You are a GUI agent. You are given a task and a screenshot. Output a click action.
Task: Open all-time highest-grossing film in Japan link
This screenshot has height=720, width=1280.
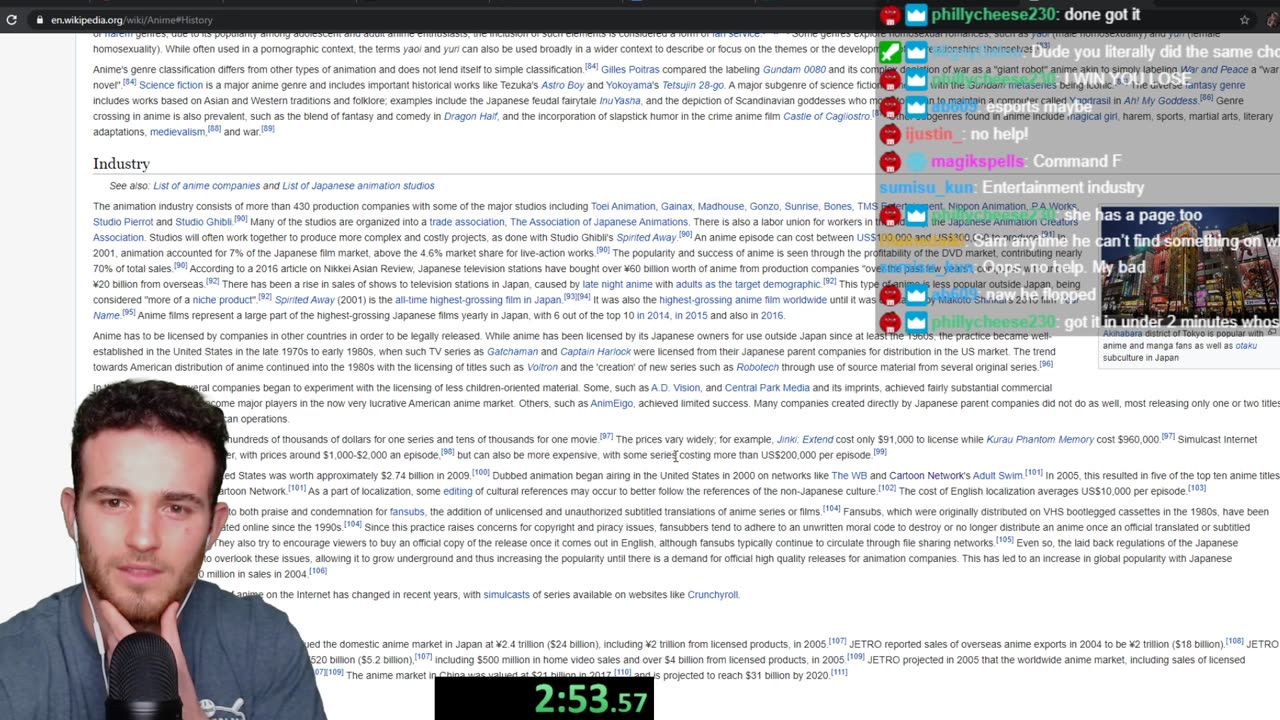(x=478, y=300)
